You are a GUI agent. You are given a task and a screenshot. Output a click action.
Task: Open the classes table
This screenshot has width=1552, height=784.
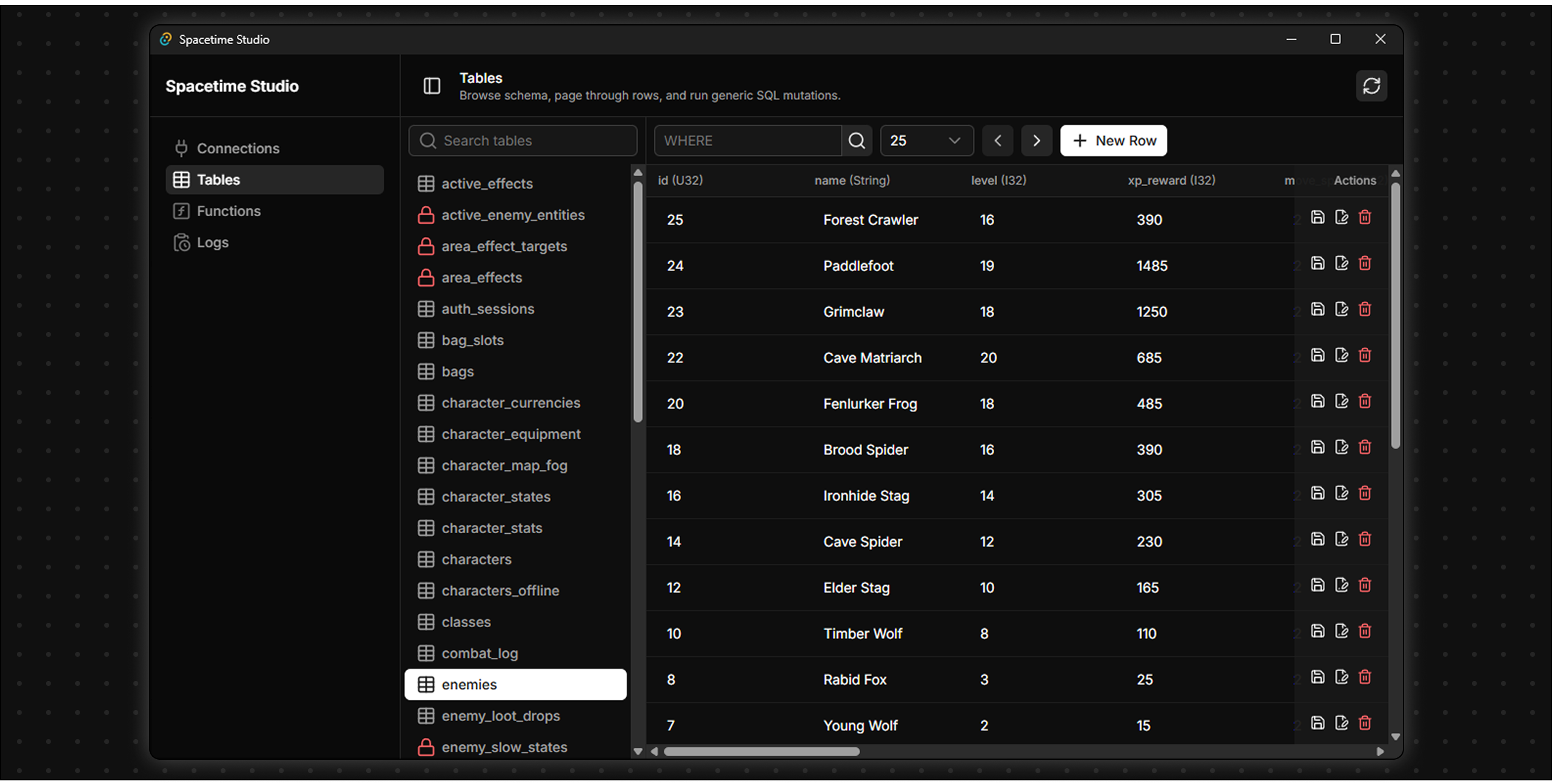(x=515, y=622)
